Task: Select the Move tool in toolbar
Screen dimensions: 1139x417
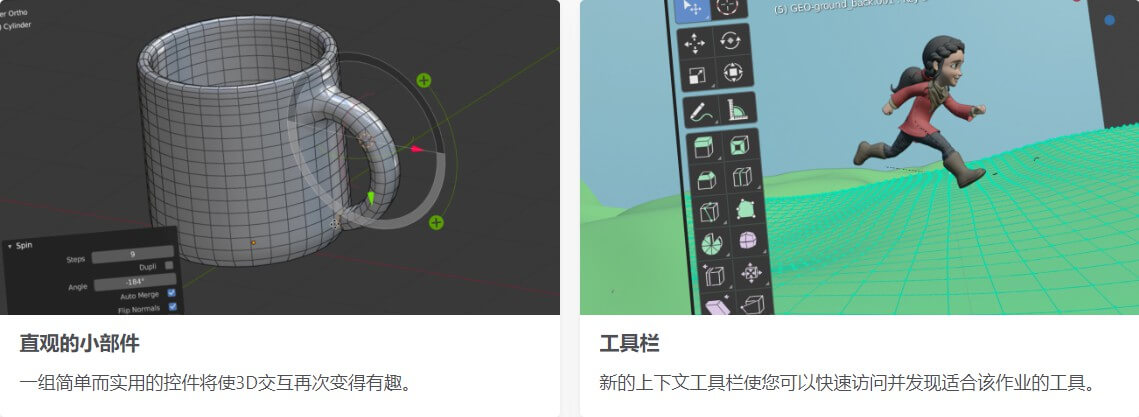Action: [694, 44]
